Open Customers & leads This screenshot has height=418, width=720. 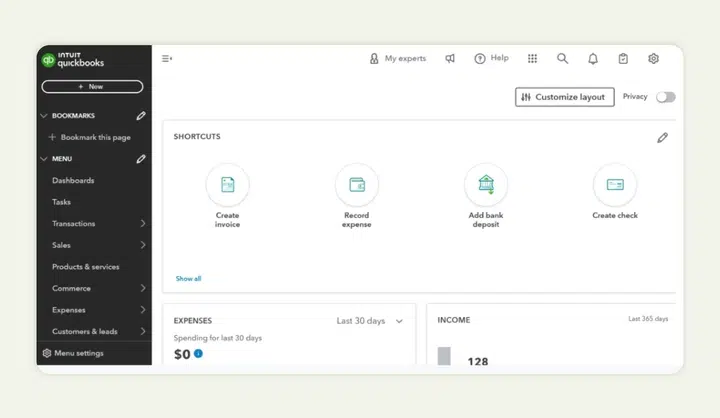tap(84, 332)
